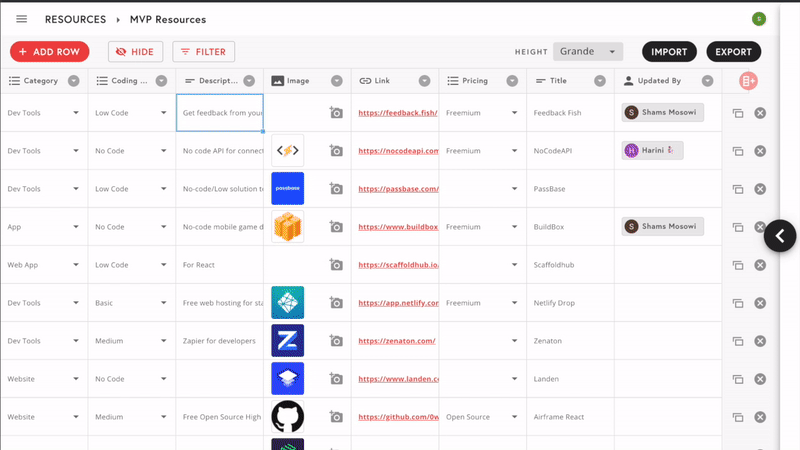Duplicate the Zenaton row

(738, 341)
